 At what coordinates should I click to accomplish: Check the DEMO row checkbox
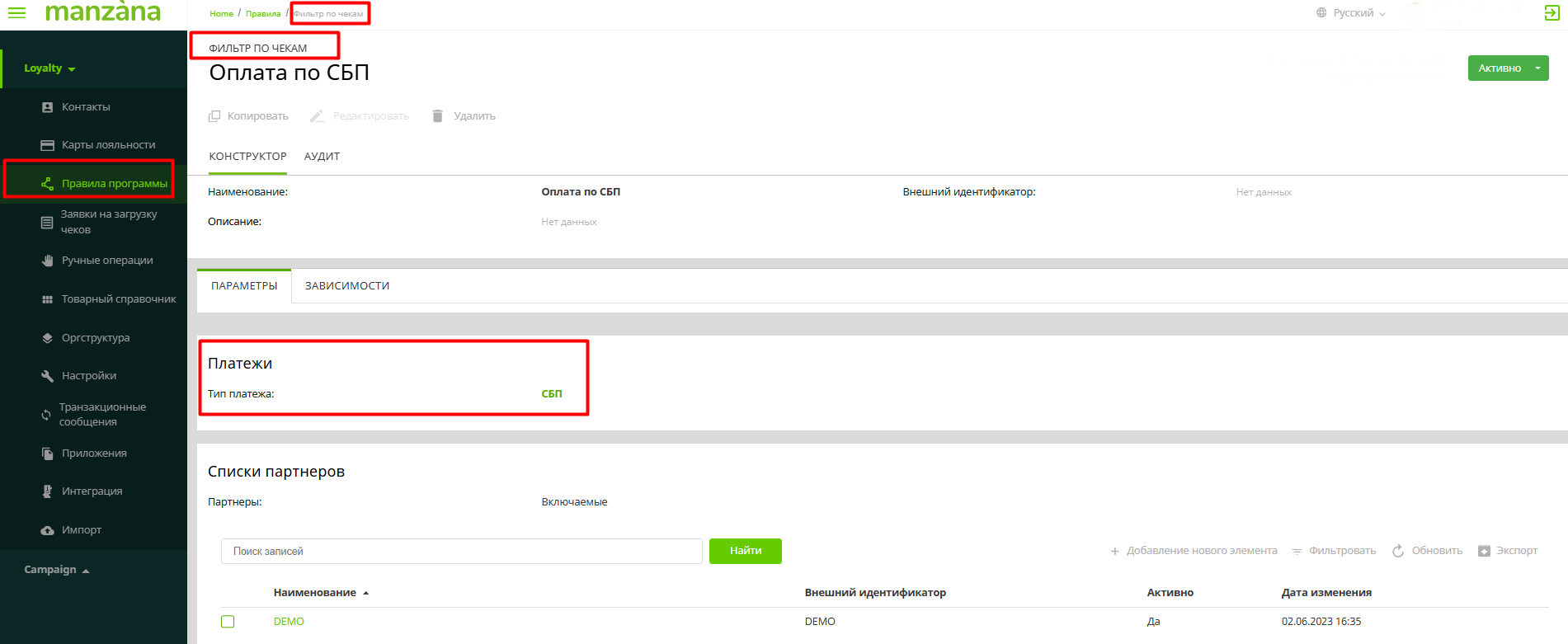pyautogui.click(x=228, y=622)
